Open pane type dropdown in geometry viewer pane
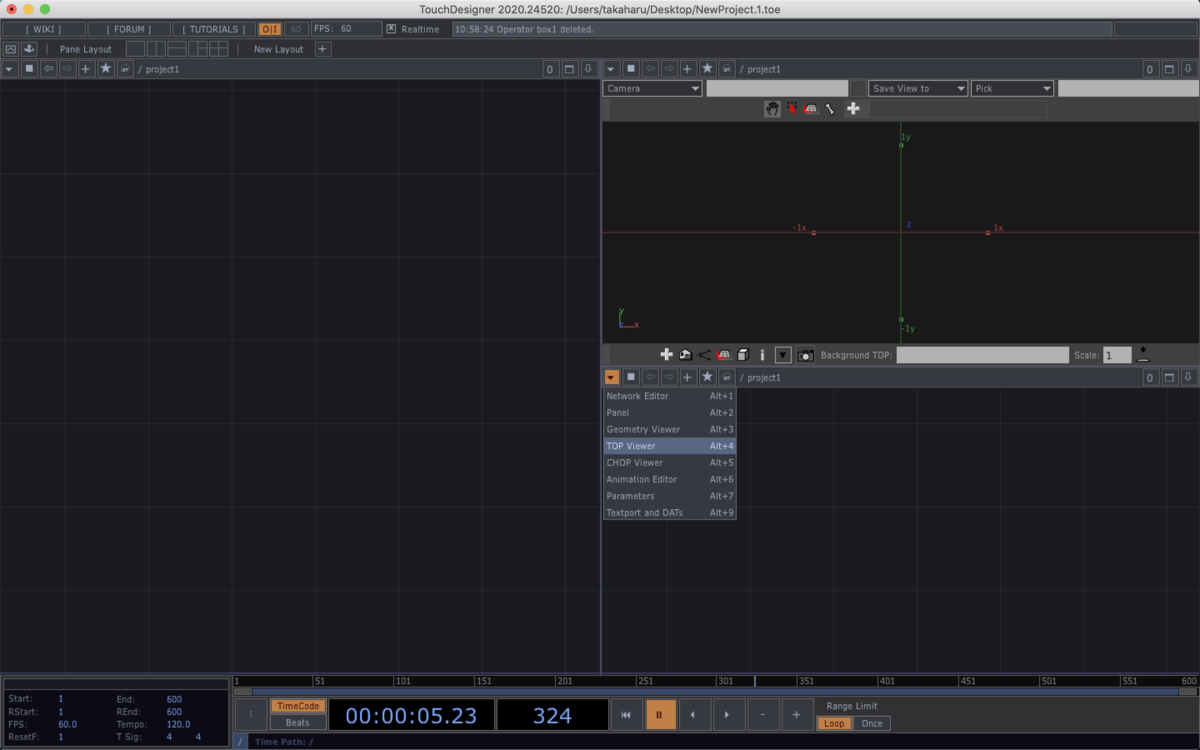1200x750 pixels. click(x=612, y=69)
